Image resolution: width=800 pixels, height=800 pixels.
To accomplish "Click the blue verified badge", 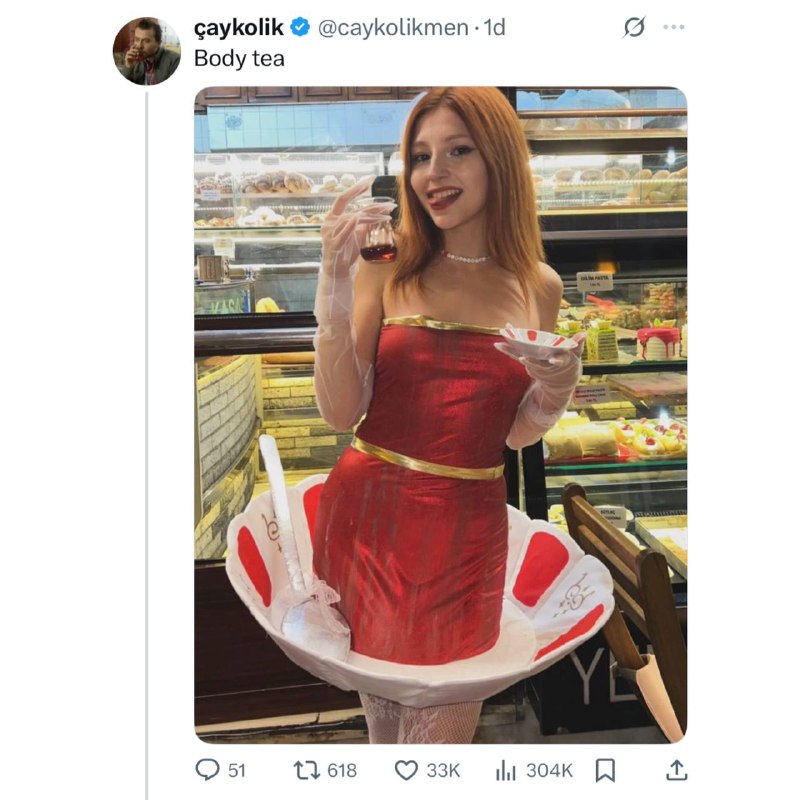I will pos(300,27).
